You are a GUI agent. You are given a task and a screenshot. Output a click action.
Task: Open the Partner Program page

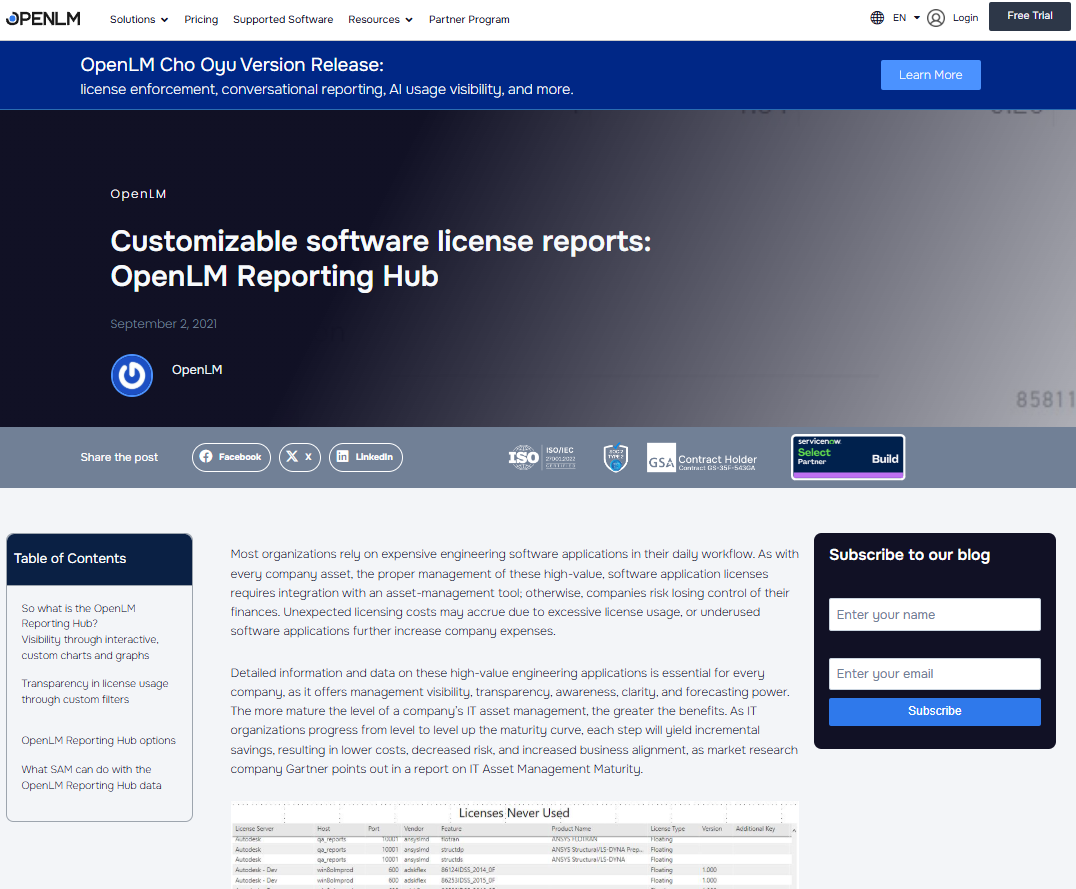[469, 19]
